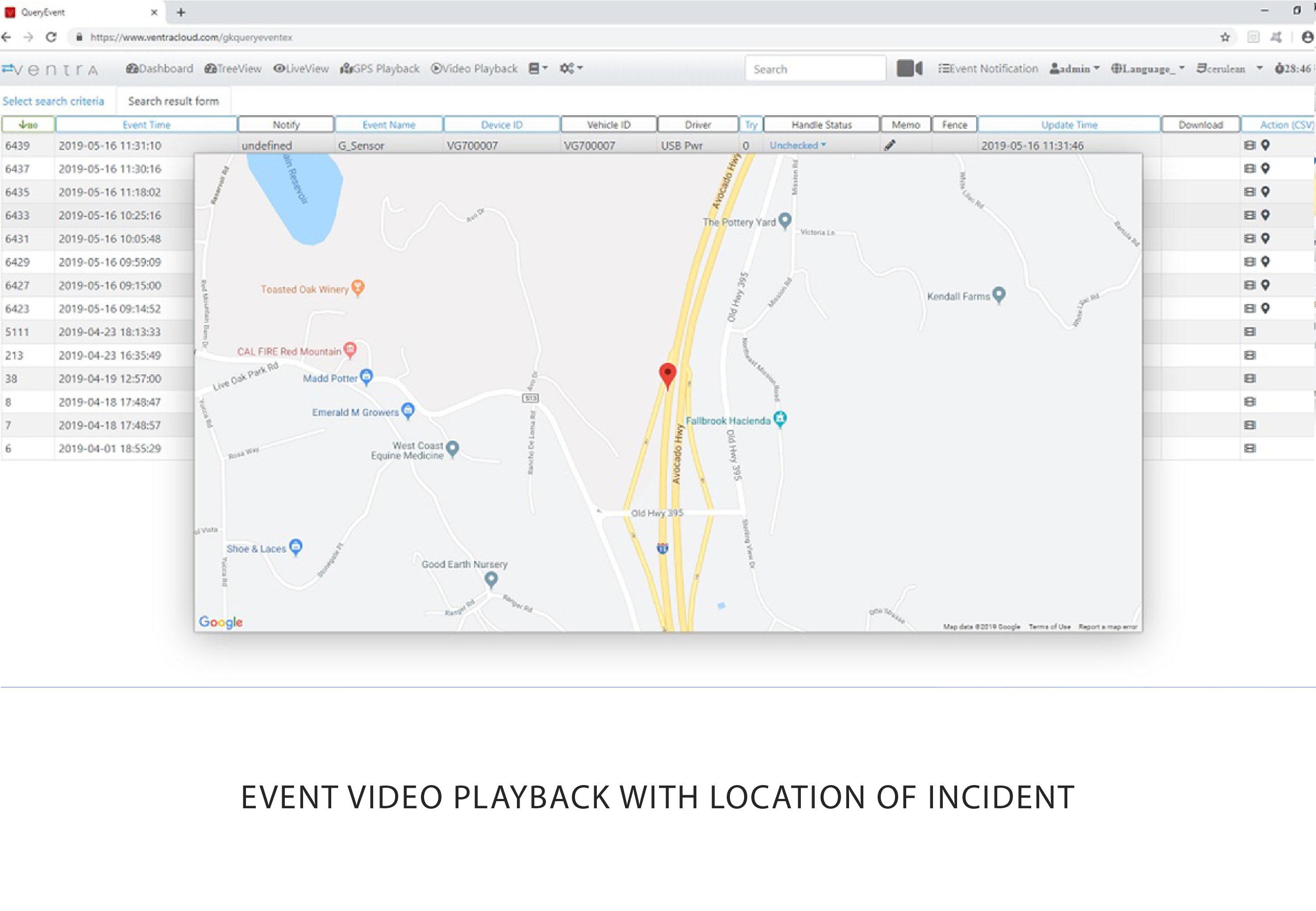Image resolution: width=1316 pixels, height=911 pixels.
Task: Select the 'Search result form' tab
Action: pos(173,100)
